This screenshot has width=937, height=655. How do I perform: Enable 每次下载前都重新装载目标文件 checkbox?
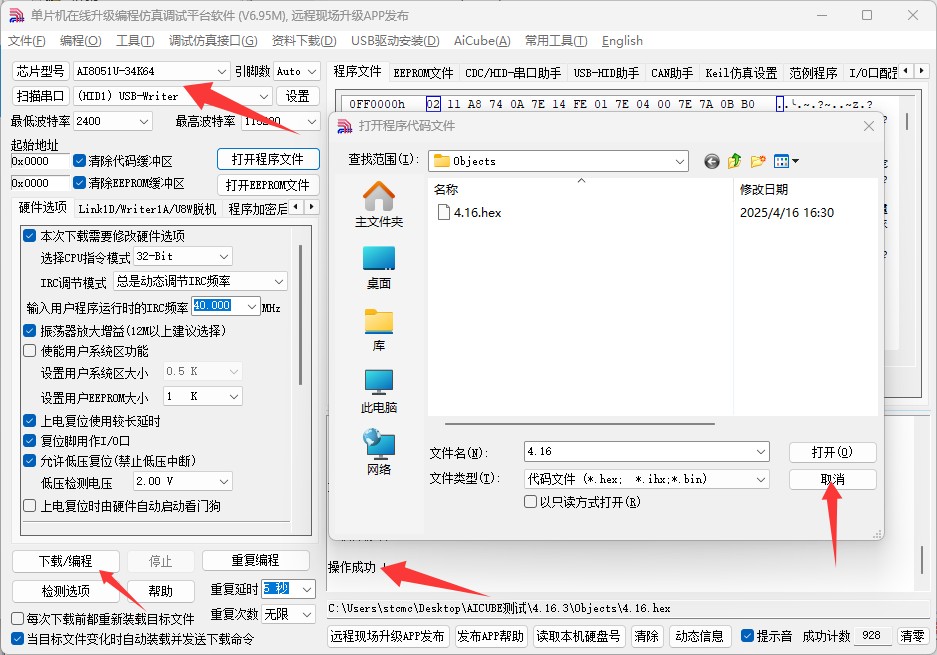pyautogui.click(x=18, y=619)
